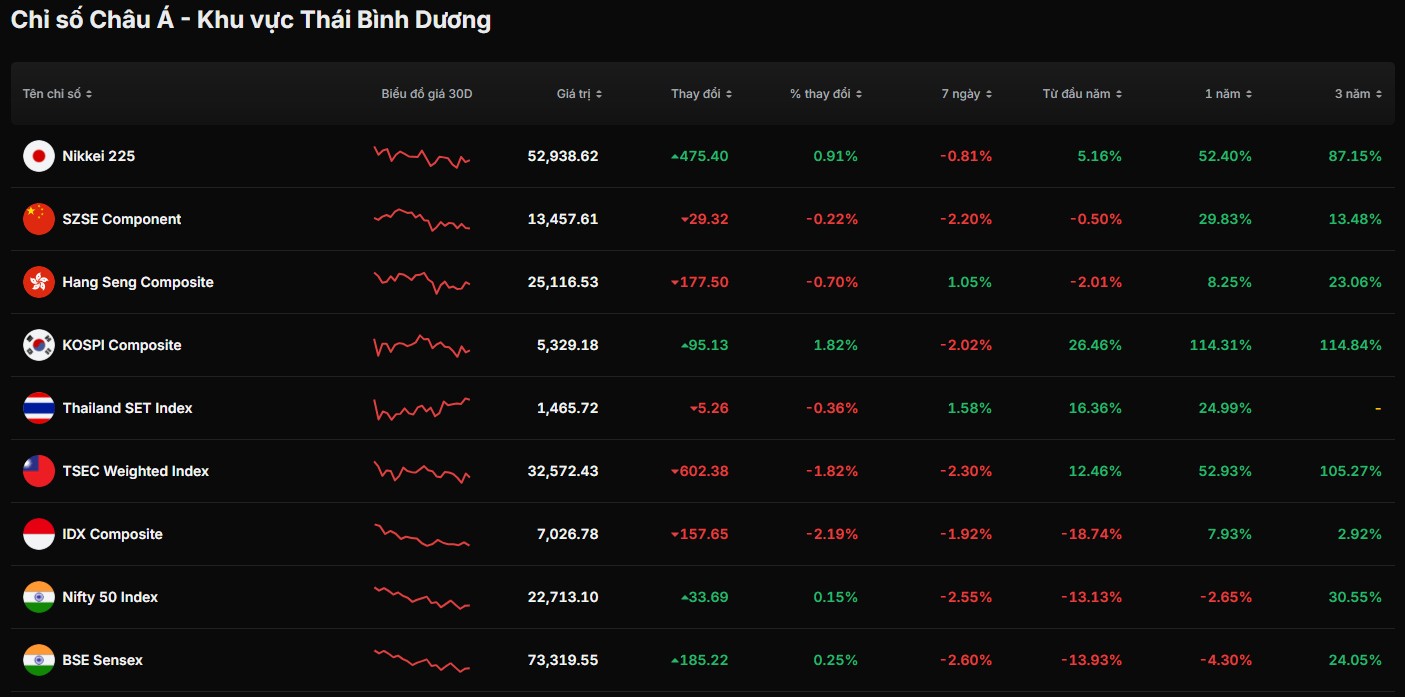Sort by Thay đổi column header

pos(701,94)
